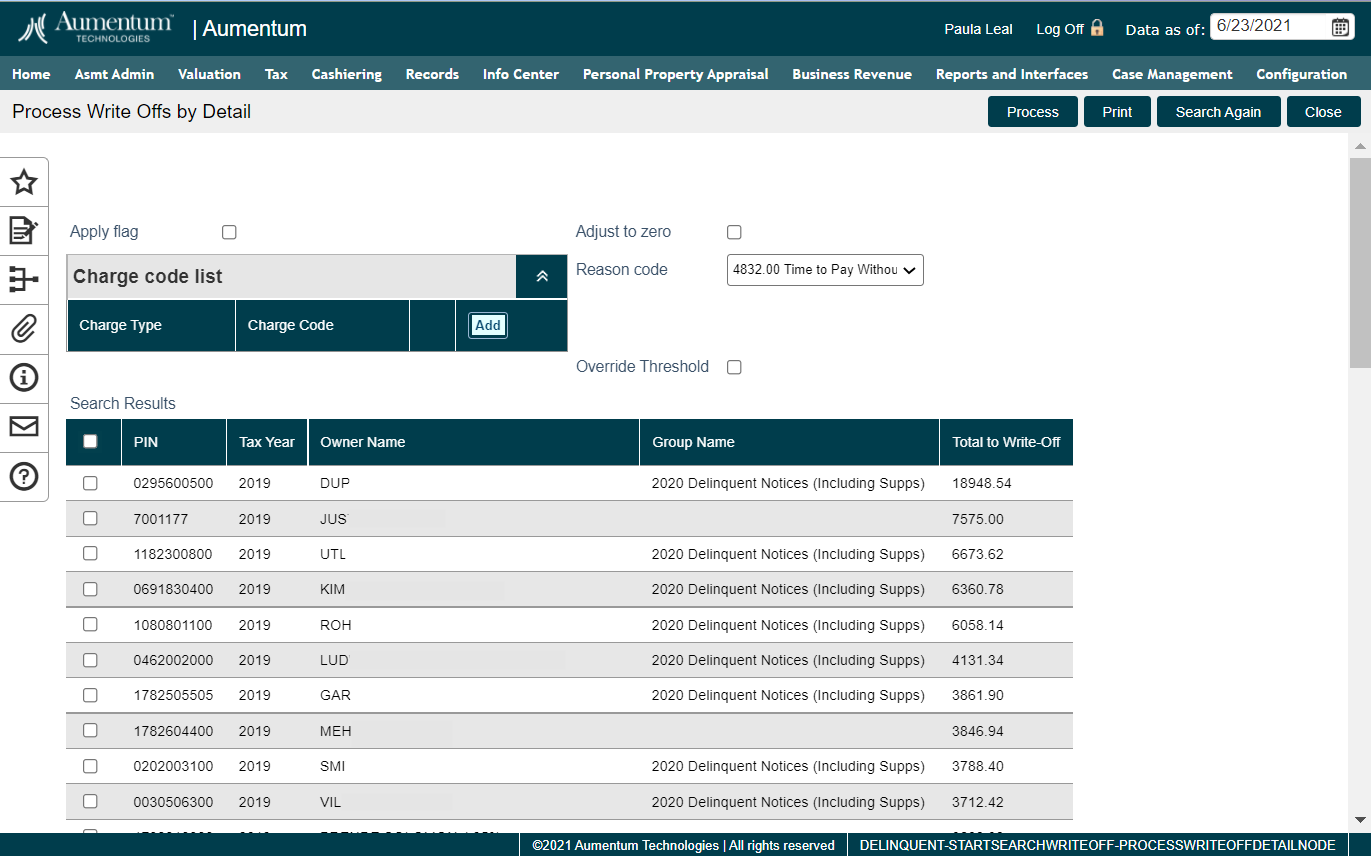
Task: Open the Cashiering menu
Action: pos(346,74)
